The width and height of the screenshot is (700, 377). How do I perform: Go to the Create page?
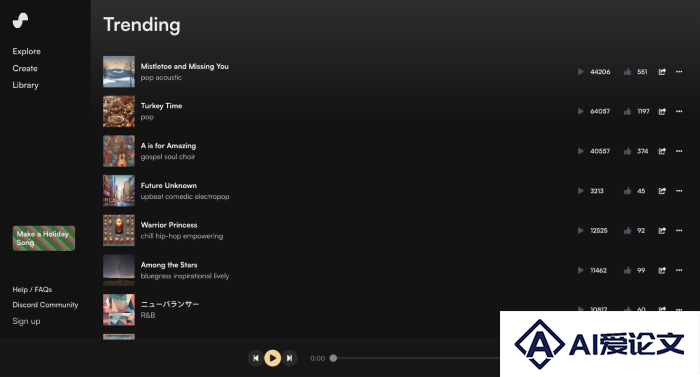click(25, 68)
